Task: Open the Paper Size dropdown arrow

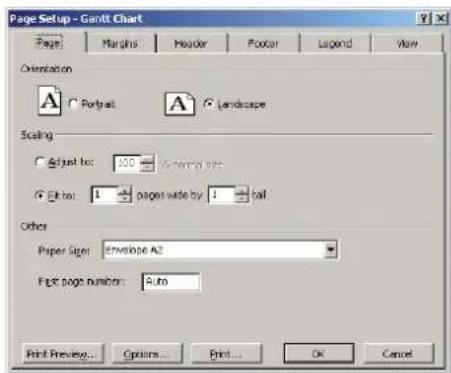Action: pyautogui.click(x=330, y=249)
